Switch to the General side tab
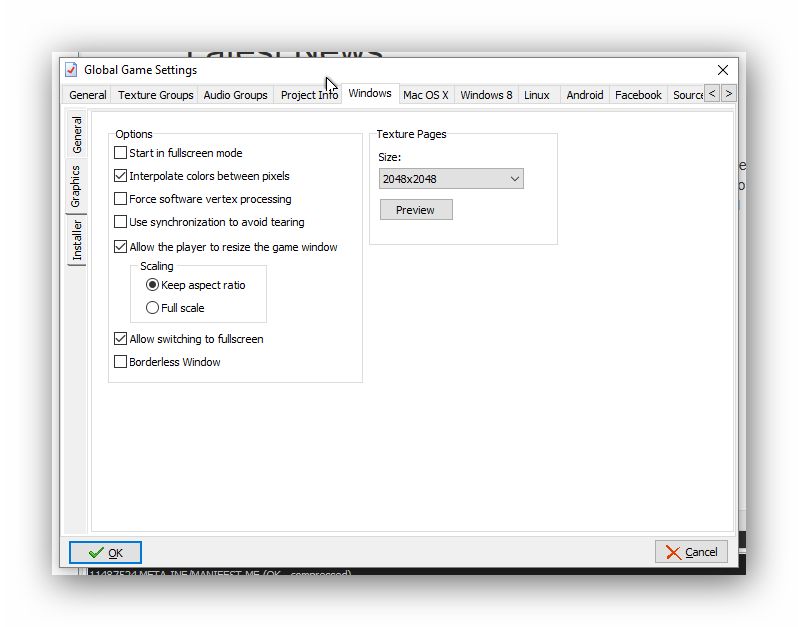Viewport: 798px width, 627px height. pos(77,136)
